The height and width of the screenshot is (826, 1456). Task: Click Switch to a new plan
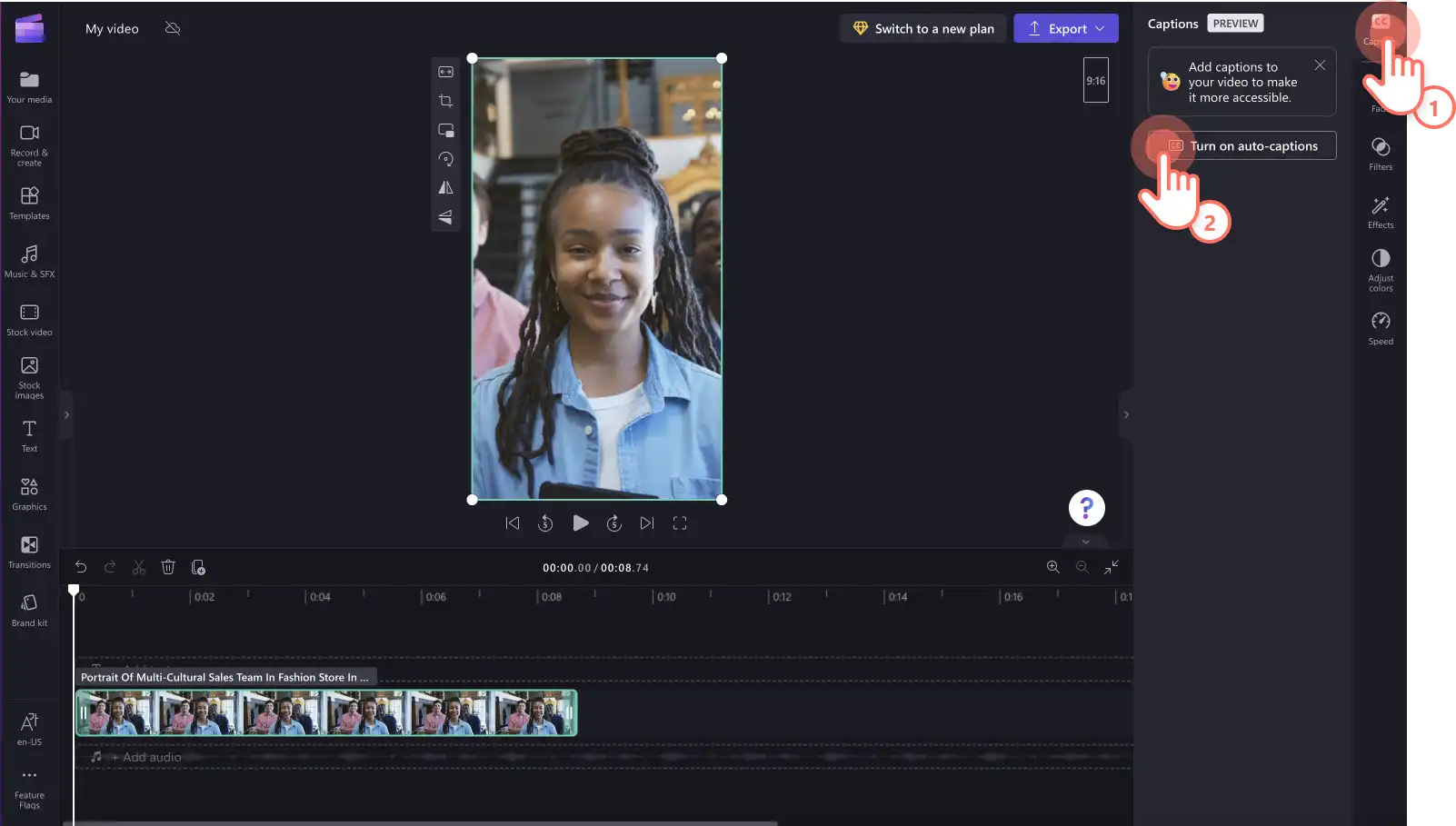point(923,28)
